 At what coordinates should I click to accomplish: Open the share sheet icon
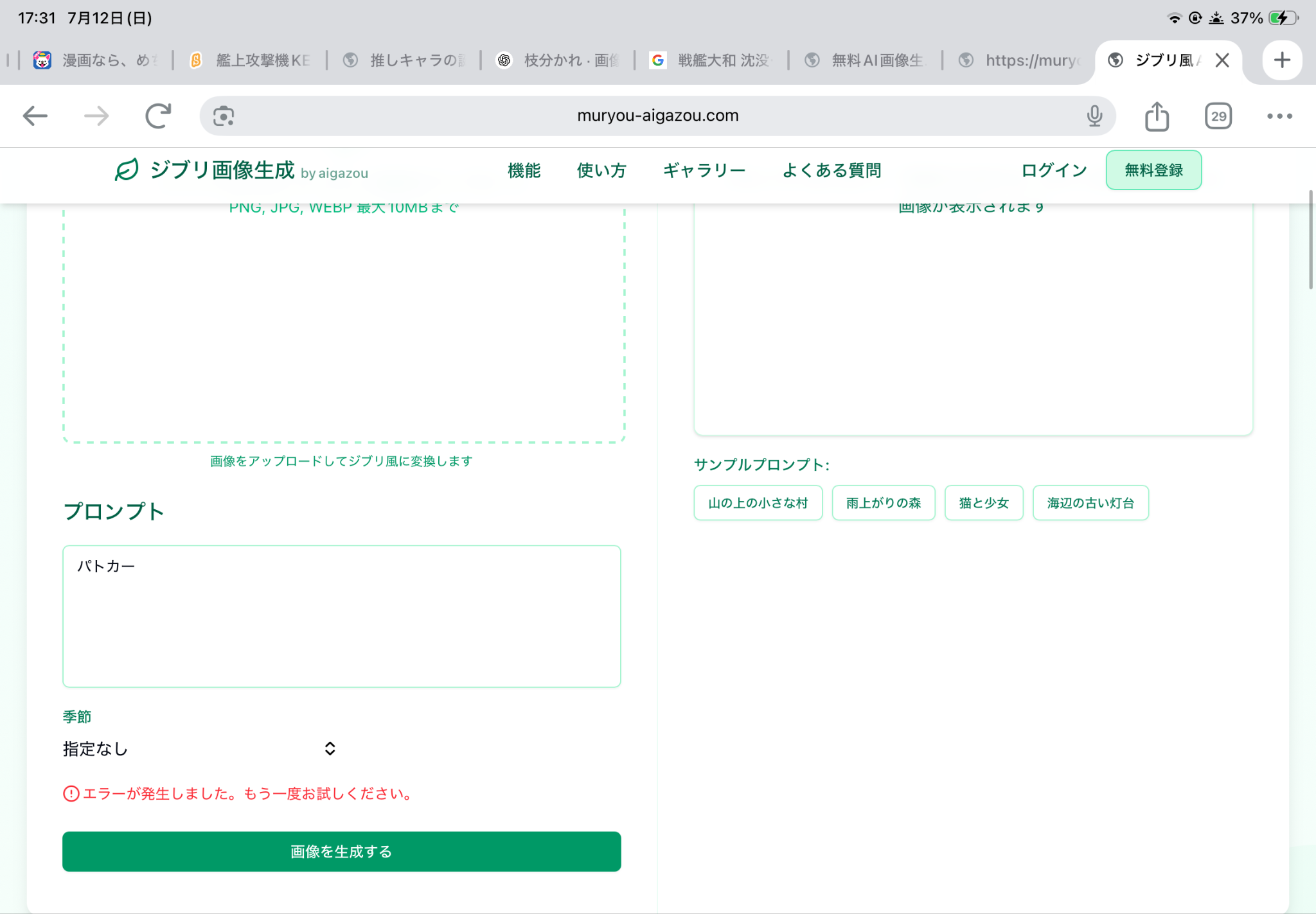coord(1157,116)
